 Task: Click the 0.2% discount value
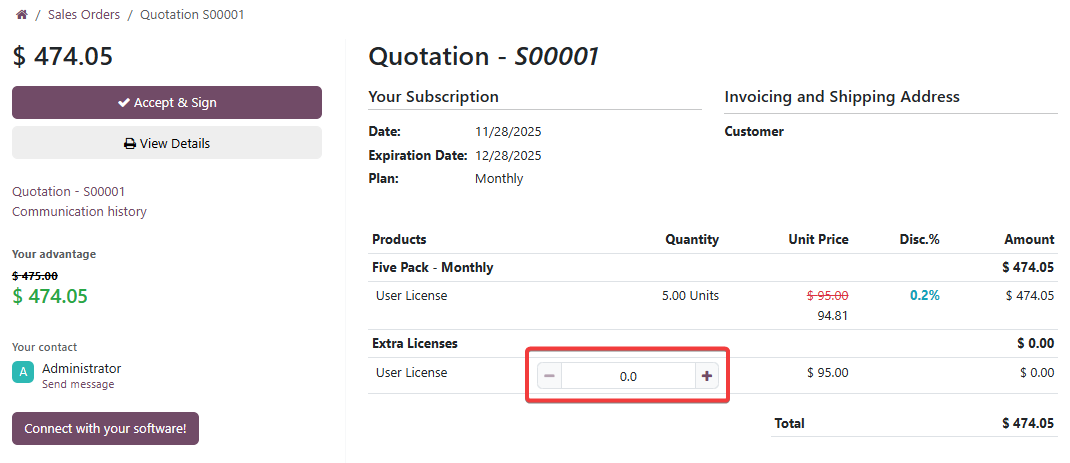click(x=924, y=296)
